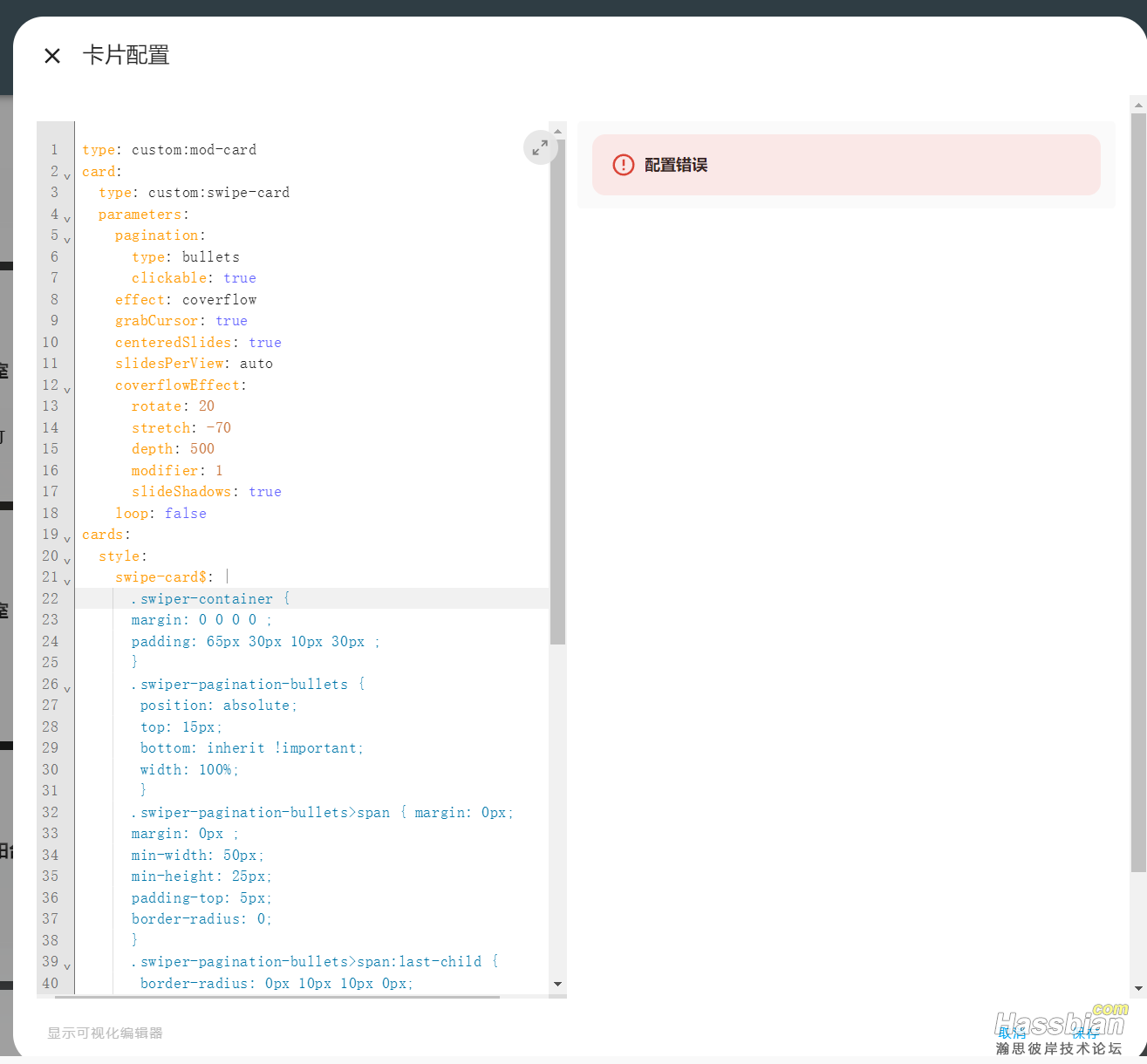Click the 'slideShadows: true' line
The height and width of the screenshot is (1064, 1147).
tap(207, 492)
